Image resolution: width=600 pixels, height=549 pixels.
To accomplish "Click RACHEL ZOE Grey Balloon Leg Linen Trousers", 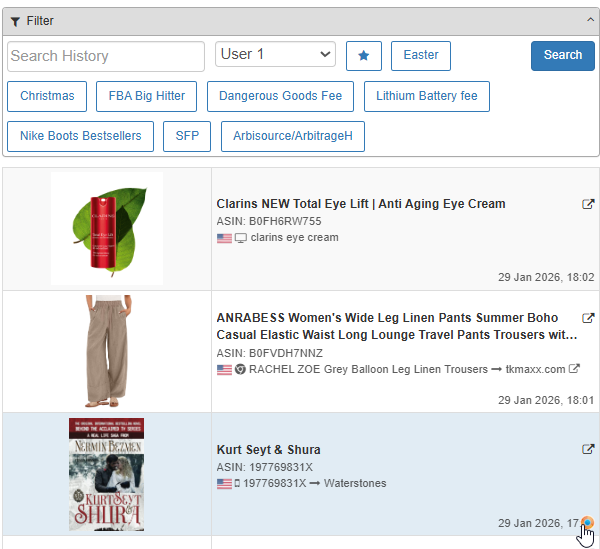I will (x=368, y=370).
